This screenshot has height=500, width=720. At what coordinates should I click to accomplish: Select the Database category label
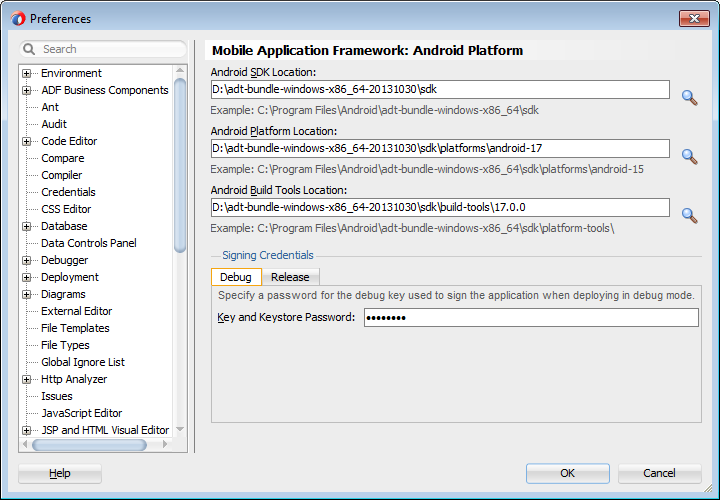(x=64, y=226)
